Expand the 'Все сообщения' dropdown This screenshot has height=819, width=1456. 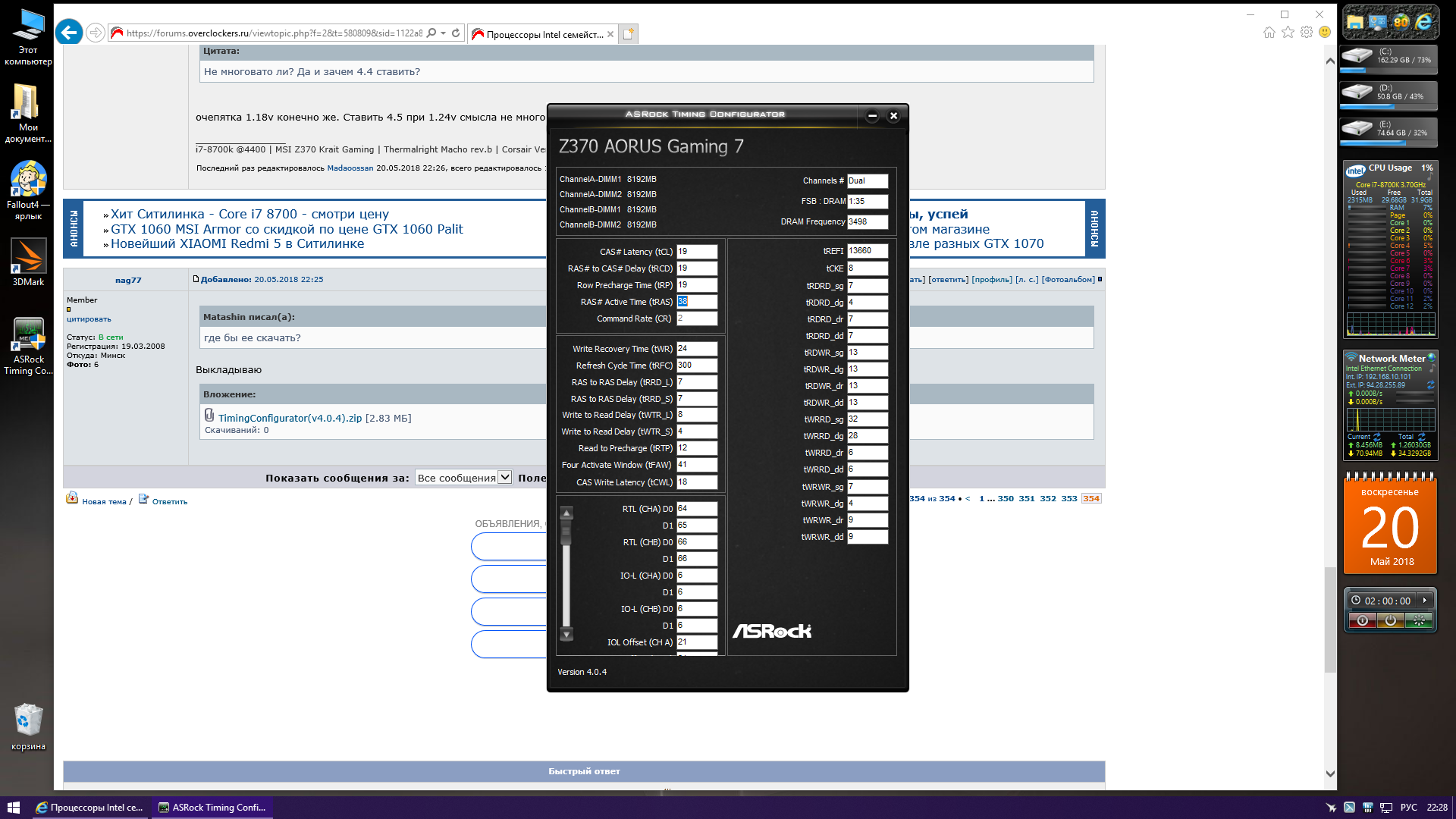pos(504,477)
